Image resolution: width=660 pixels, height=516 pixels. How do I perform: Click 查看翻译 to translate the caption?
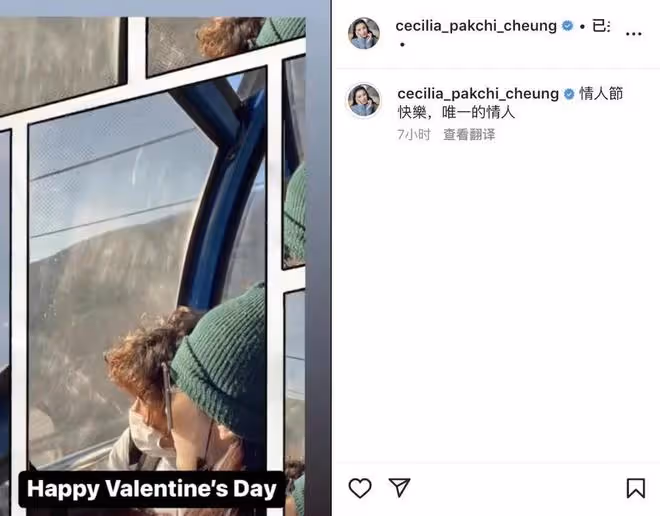pyautogui.click(x=469, y=135)
